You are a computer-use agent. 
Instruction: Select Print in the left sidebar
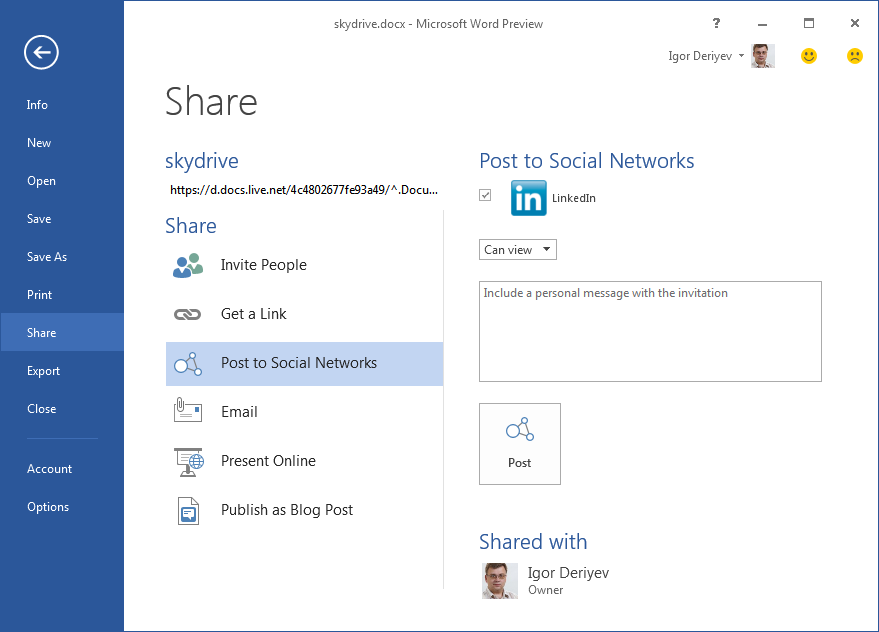click(x=40, y=295)
